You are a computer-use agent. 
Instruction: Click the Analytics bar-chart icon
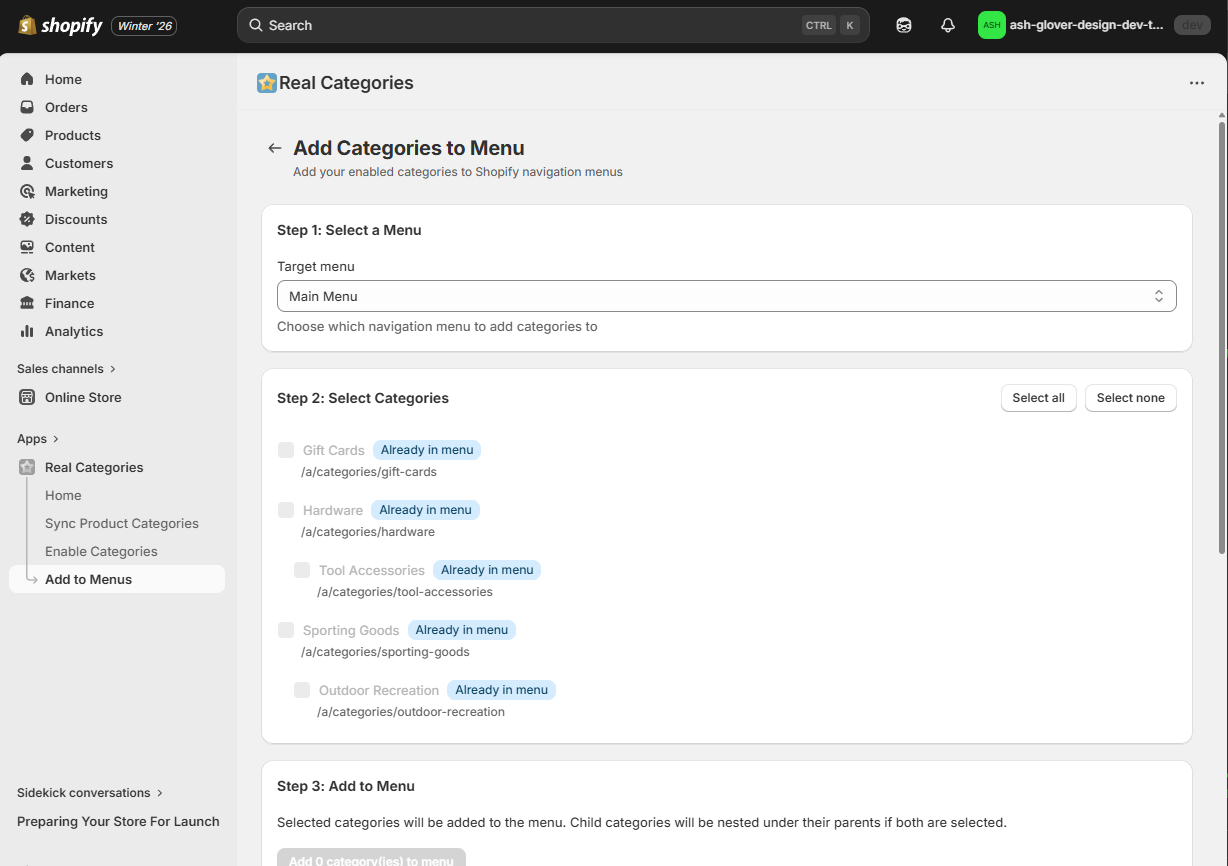point(29,331)
